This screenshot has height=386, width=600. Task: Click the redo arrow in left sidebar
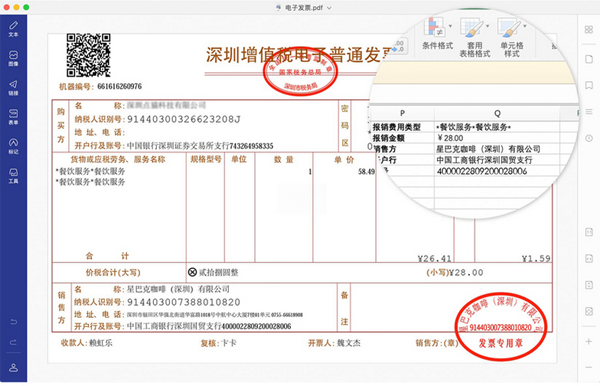click(13, 342)
